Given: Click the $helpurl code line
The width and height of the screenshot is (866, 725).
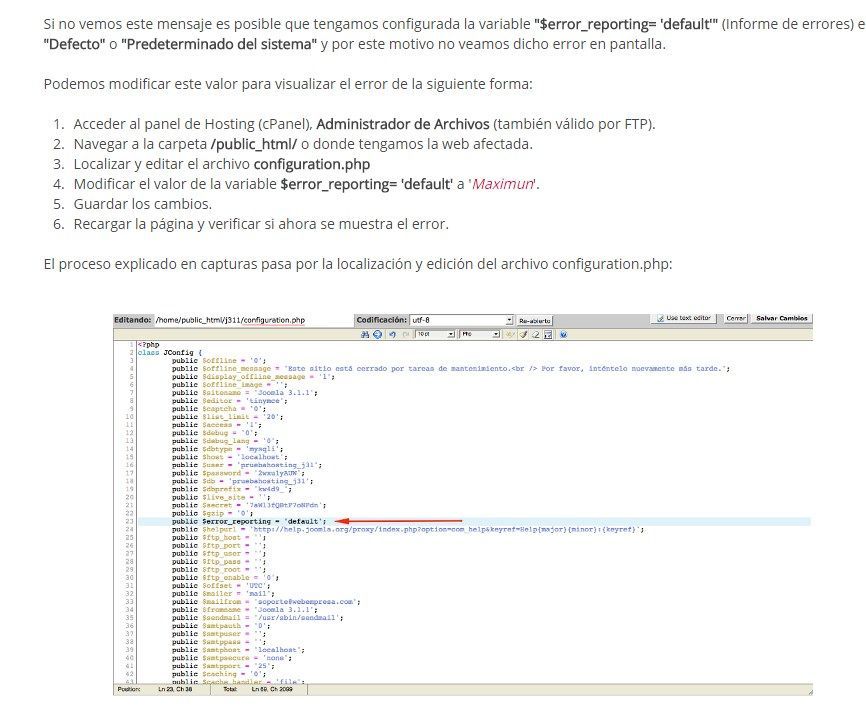Looking at the screenshot, I should click(x=408, y=529).
